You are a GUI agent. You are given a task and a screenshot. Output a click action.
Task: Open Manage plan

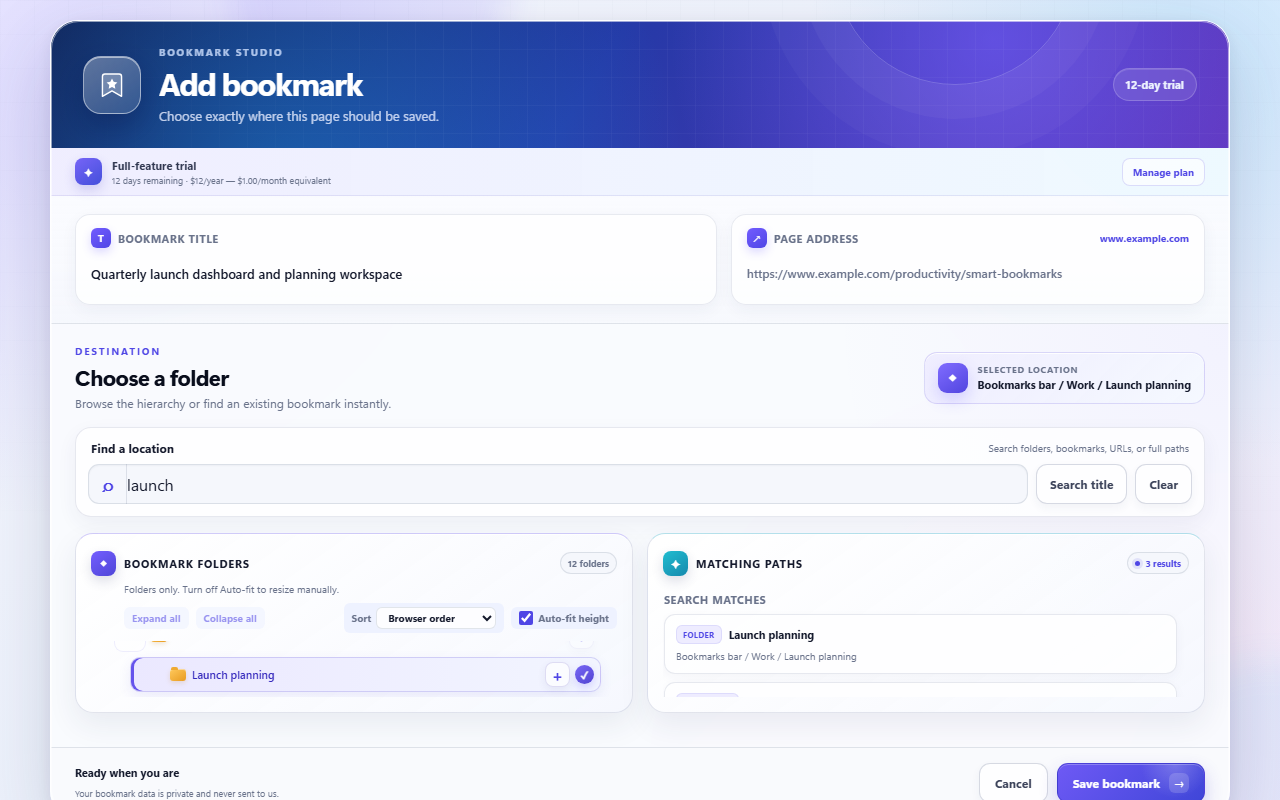point(1163,172)
